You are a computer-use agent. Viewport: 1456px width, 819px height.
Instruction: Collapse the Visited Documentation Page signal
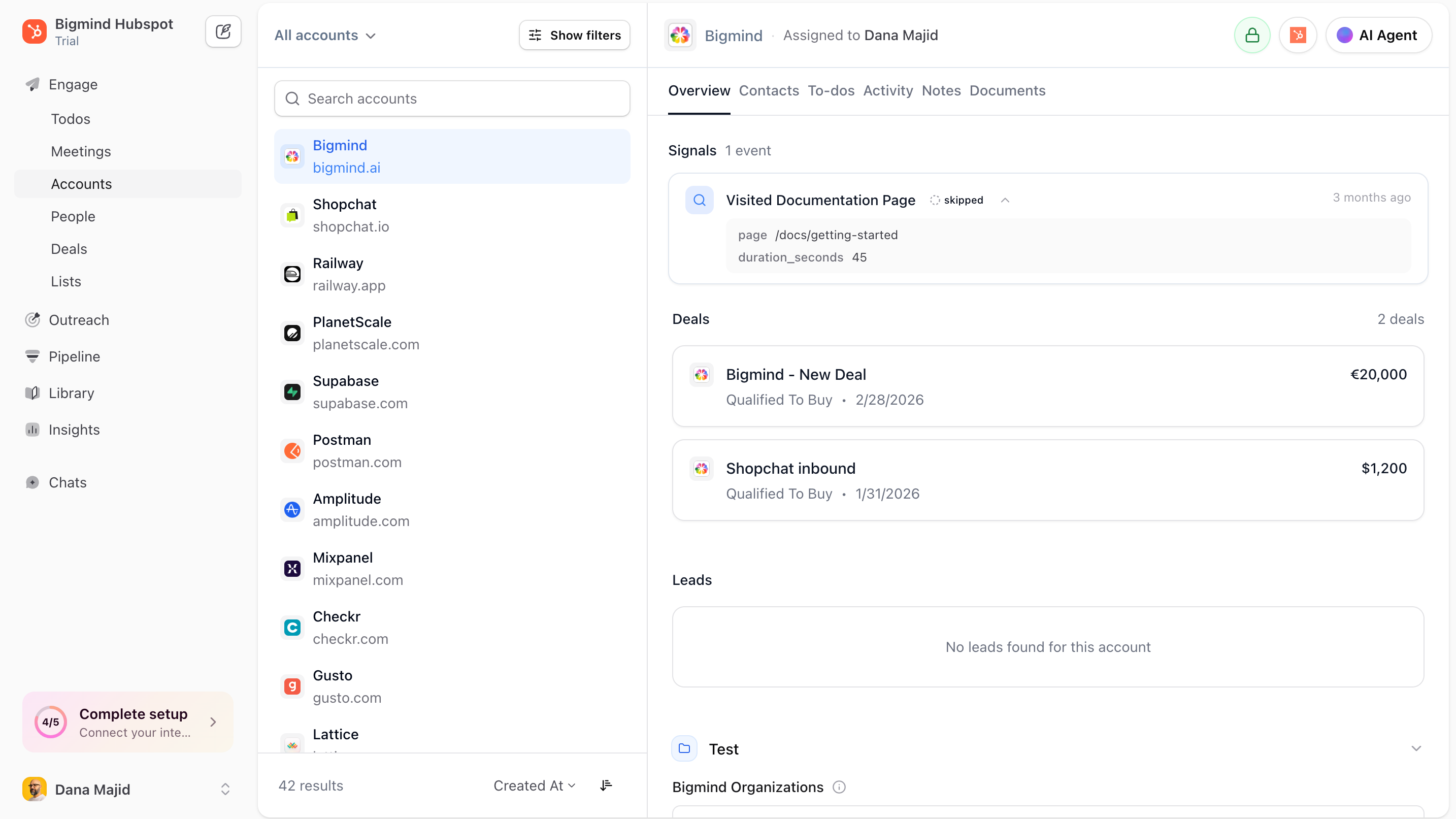(x=1005, y=200)
